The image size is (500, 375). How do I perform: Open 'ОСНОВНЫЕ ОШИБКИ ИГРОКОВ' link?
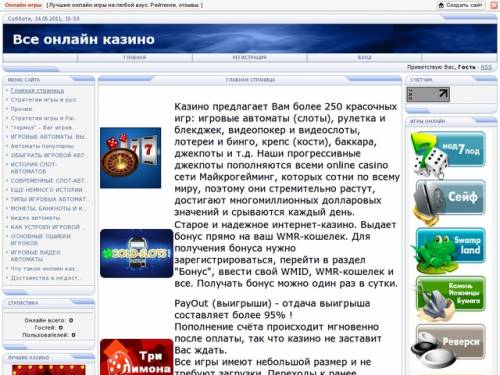[41, 240]
